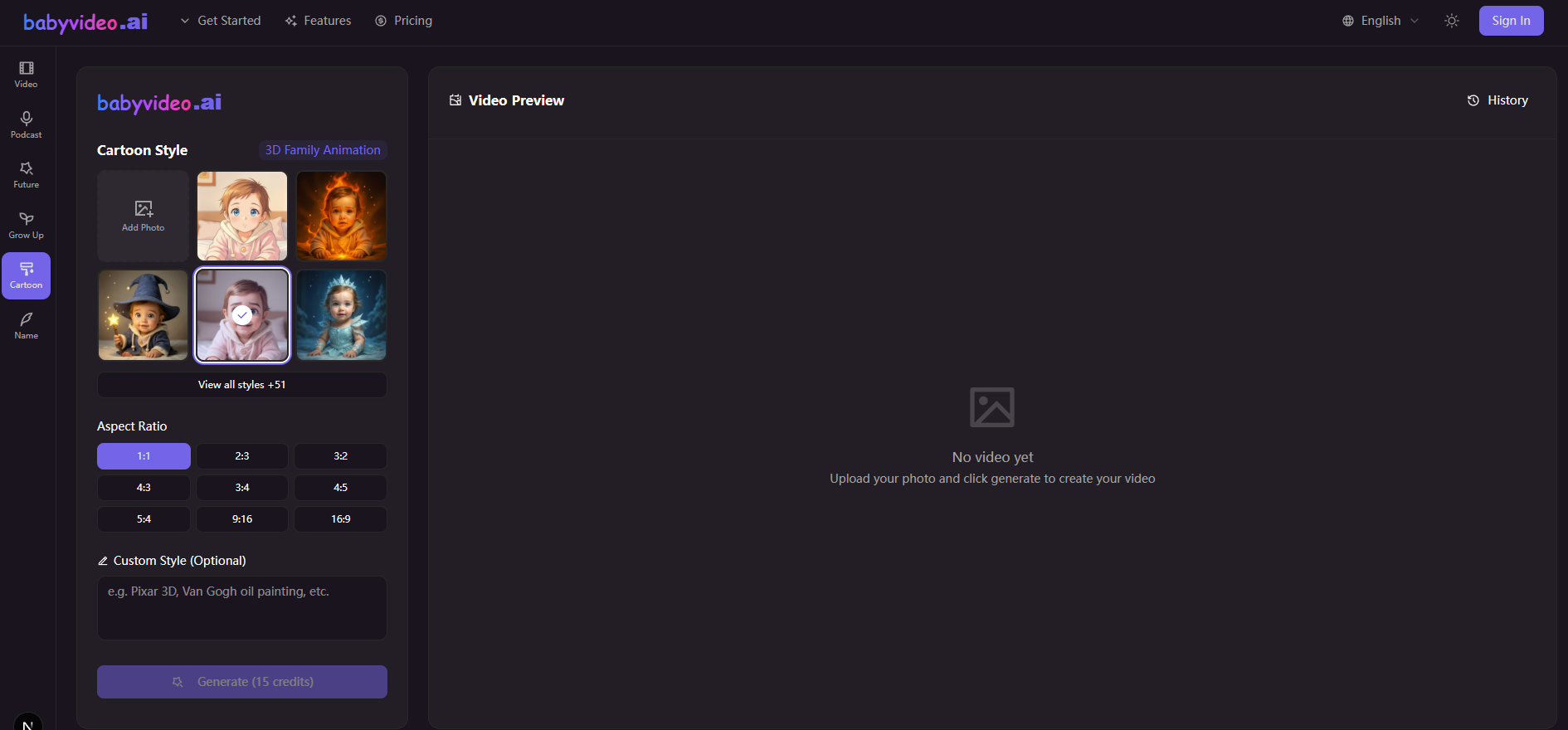Choose the 4:3 aspect ratio

tap(144, 488)
